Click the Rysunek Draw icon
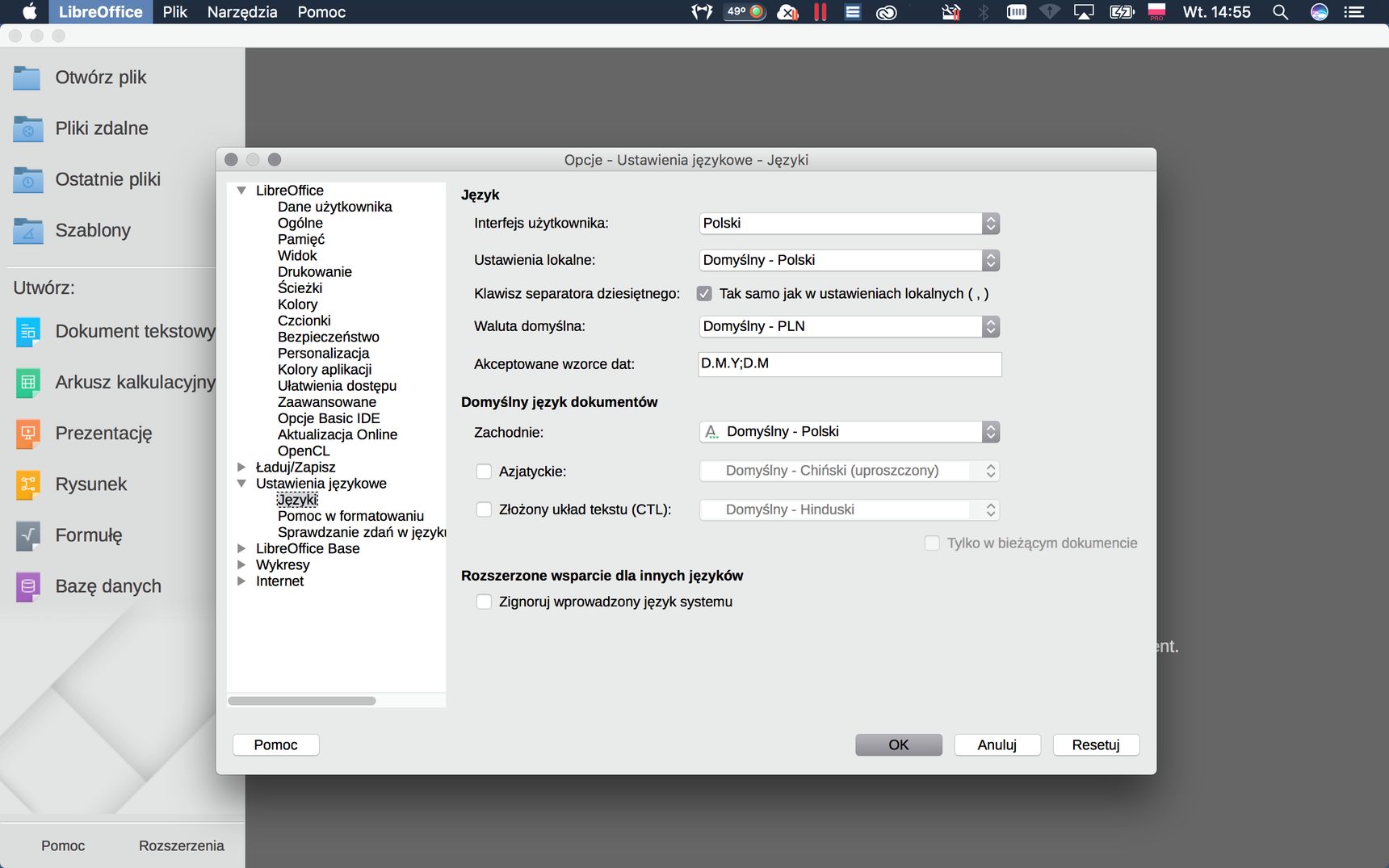1389x868 pixels. click(x=27, y=484)
